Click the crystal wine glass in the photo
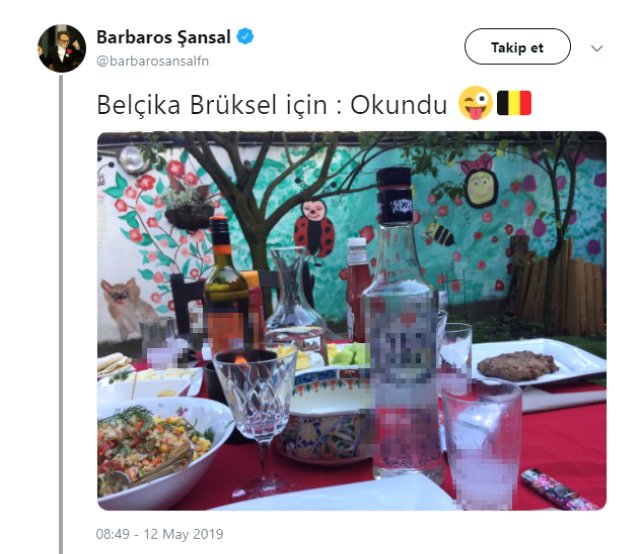 [x=256, y=421]
